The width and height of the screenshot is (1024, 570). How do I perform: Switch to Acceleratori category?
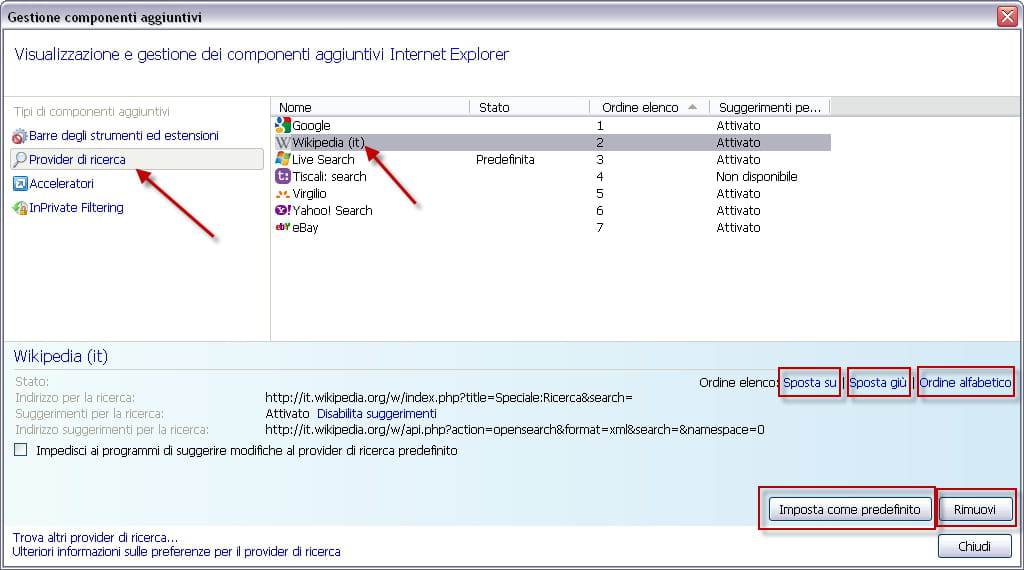click(61, 183)
